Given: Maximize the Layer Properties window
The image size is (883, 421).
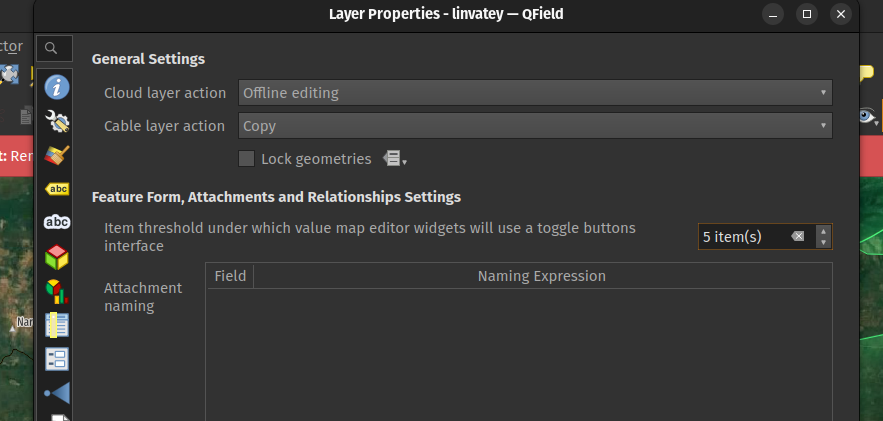Looking at the screenshot, I should 807,14.
